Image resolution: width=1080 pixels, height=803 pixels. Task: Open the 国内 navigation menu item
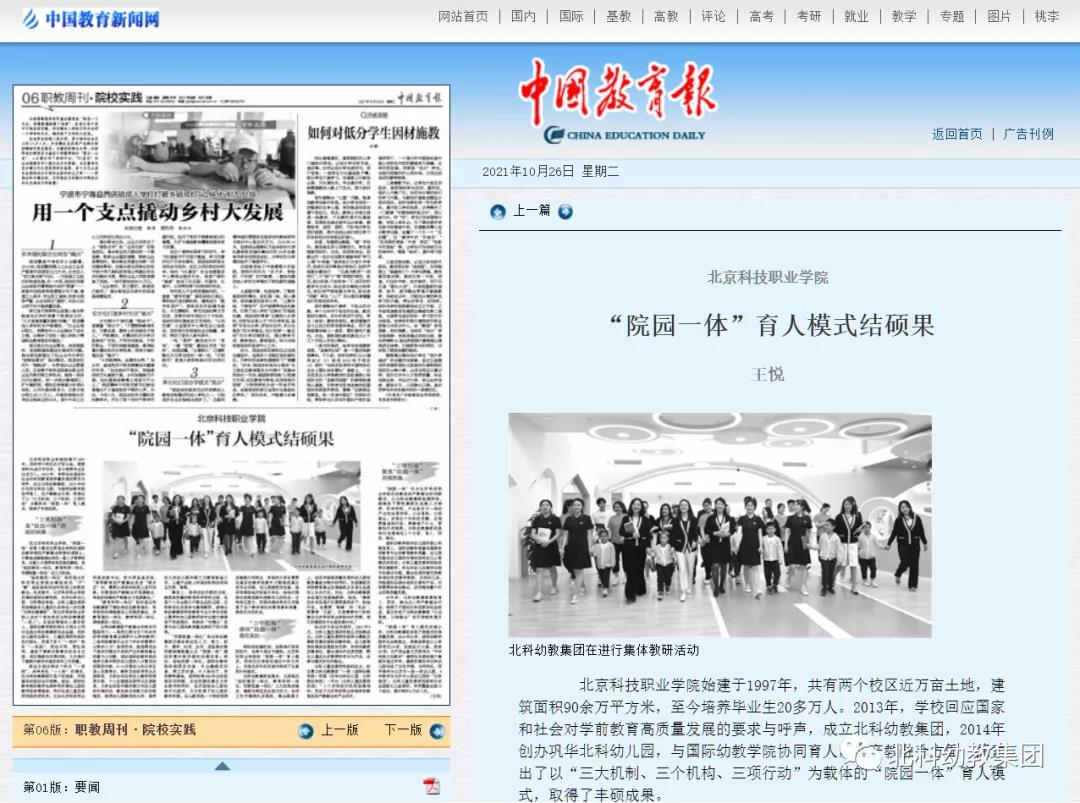pyautogui.click(x=523, y=17)
